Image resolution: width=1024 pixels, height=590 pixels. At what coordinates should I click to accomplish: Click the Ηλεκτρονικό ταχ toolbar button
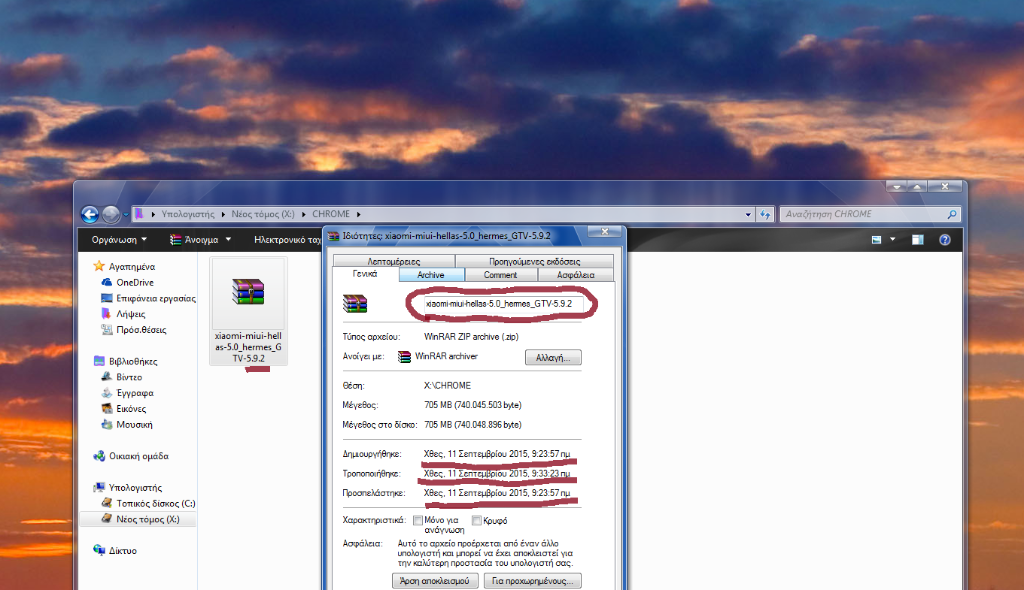coord(287,240)
